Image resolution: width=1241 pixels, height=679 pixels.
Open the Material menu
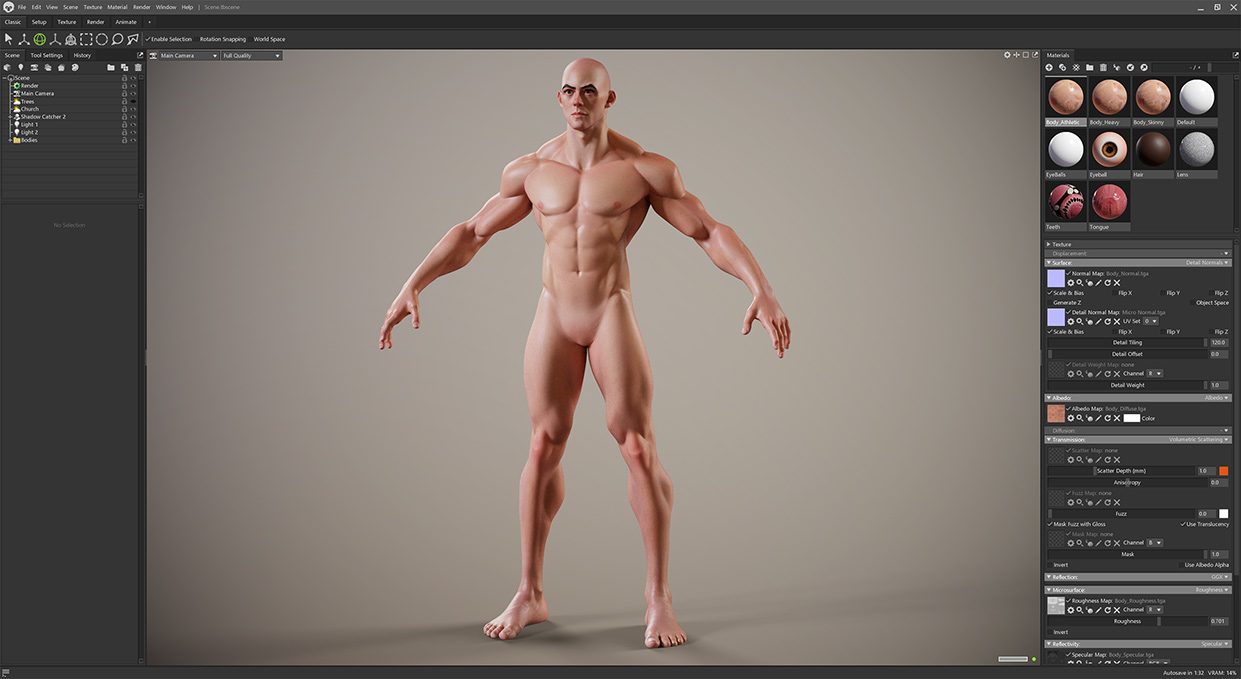coord(117,7)
